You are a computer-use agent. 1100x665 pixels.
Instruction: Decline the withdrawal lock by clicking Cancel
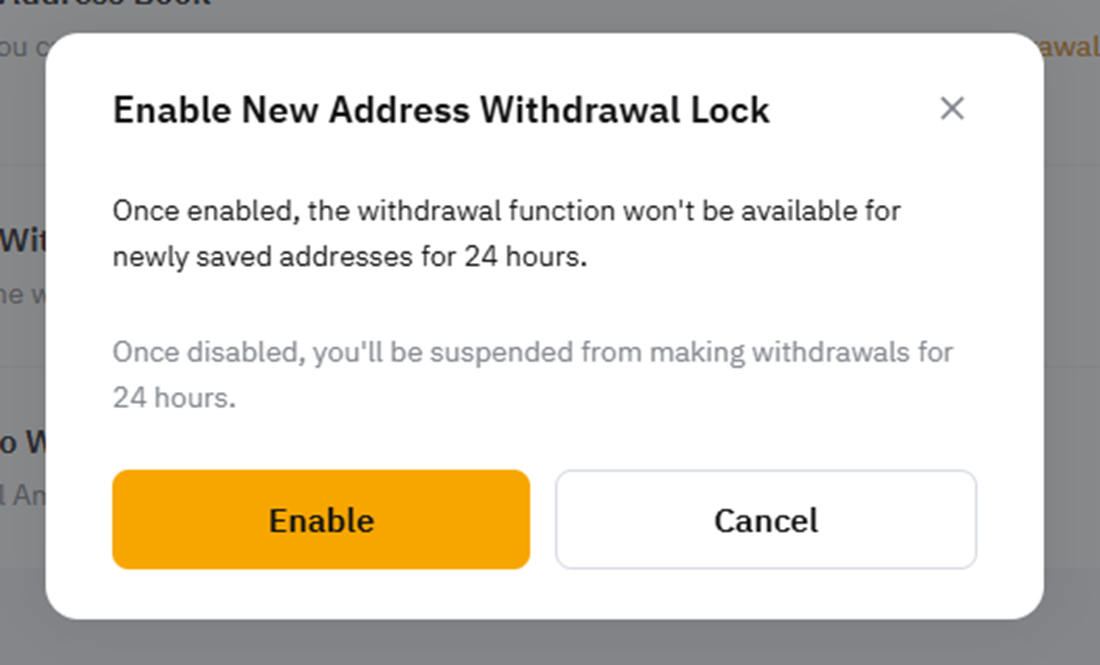tap(766, 519)
